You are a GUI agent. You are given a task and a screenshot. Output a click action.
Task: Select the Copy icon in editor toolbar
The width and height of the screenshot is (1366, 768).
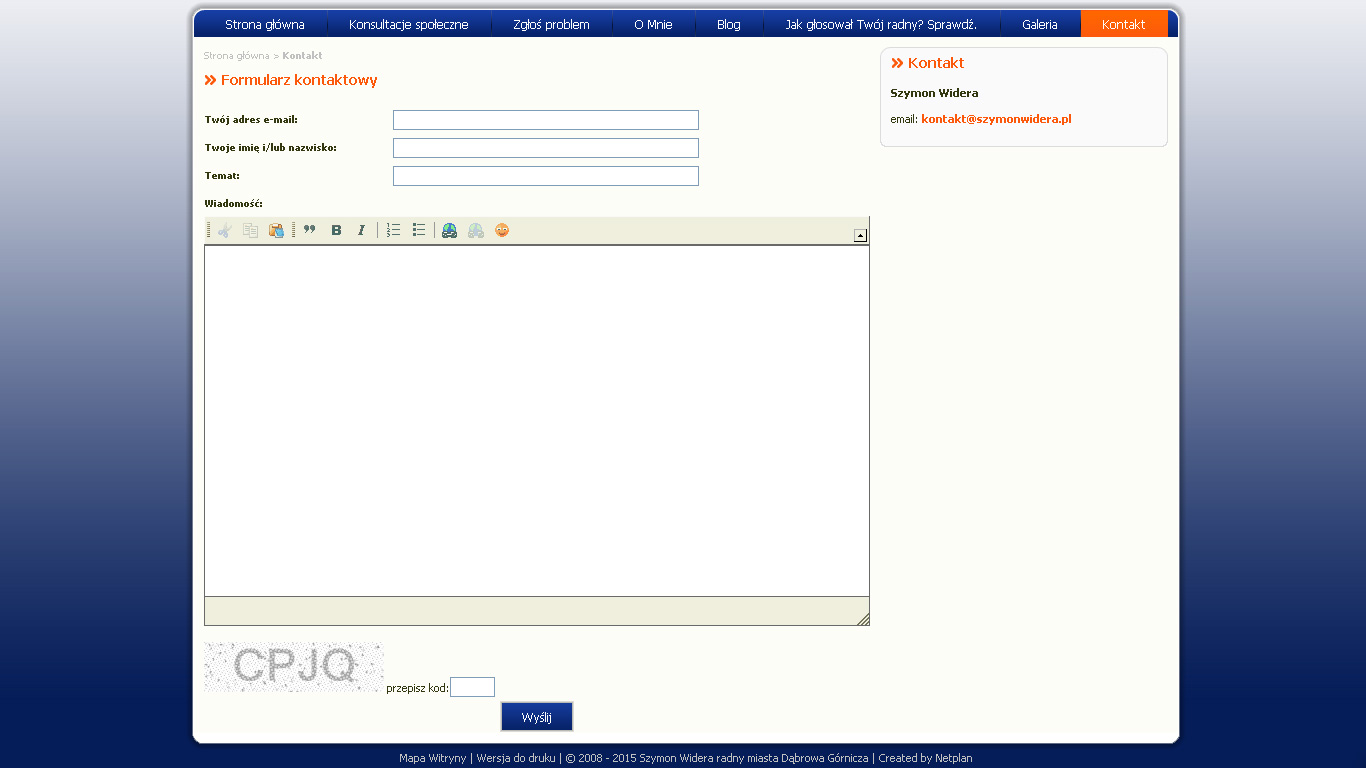click(250, 230)
